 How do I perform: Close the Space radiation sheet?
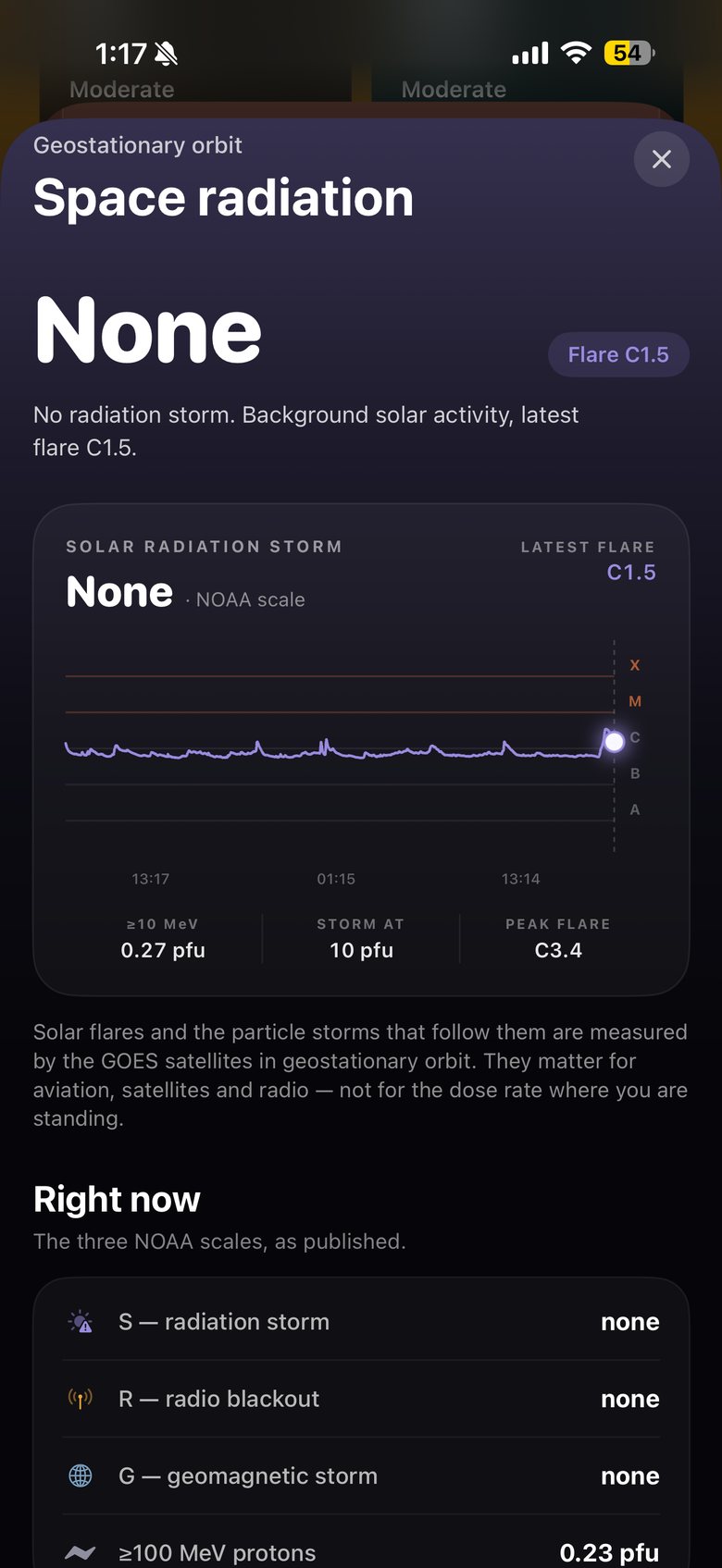click(661, 159)
